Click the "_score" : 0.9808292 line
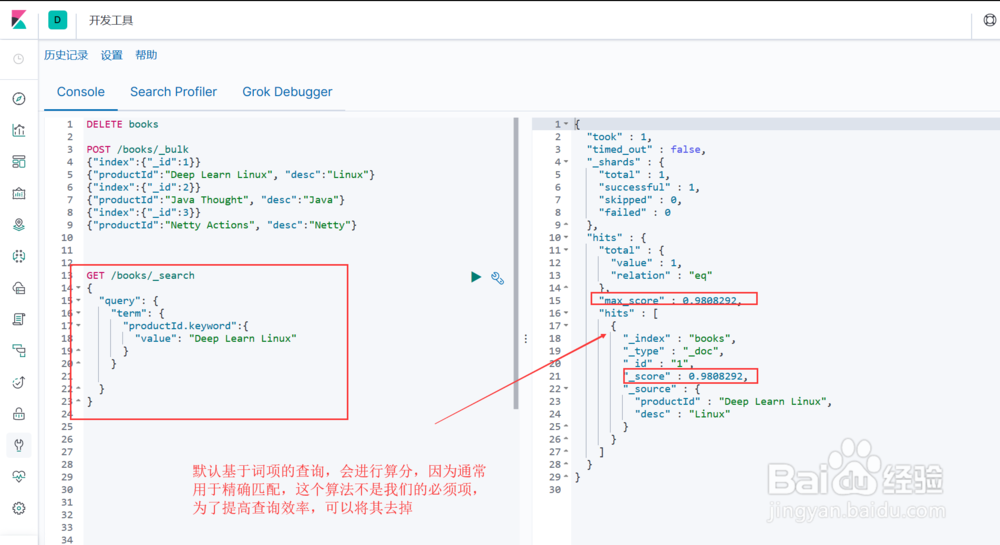1000x545 pixels. point(686,376)
